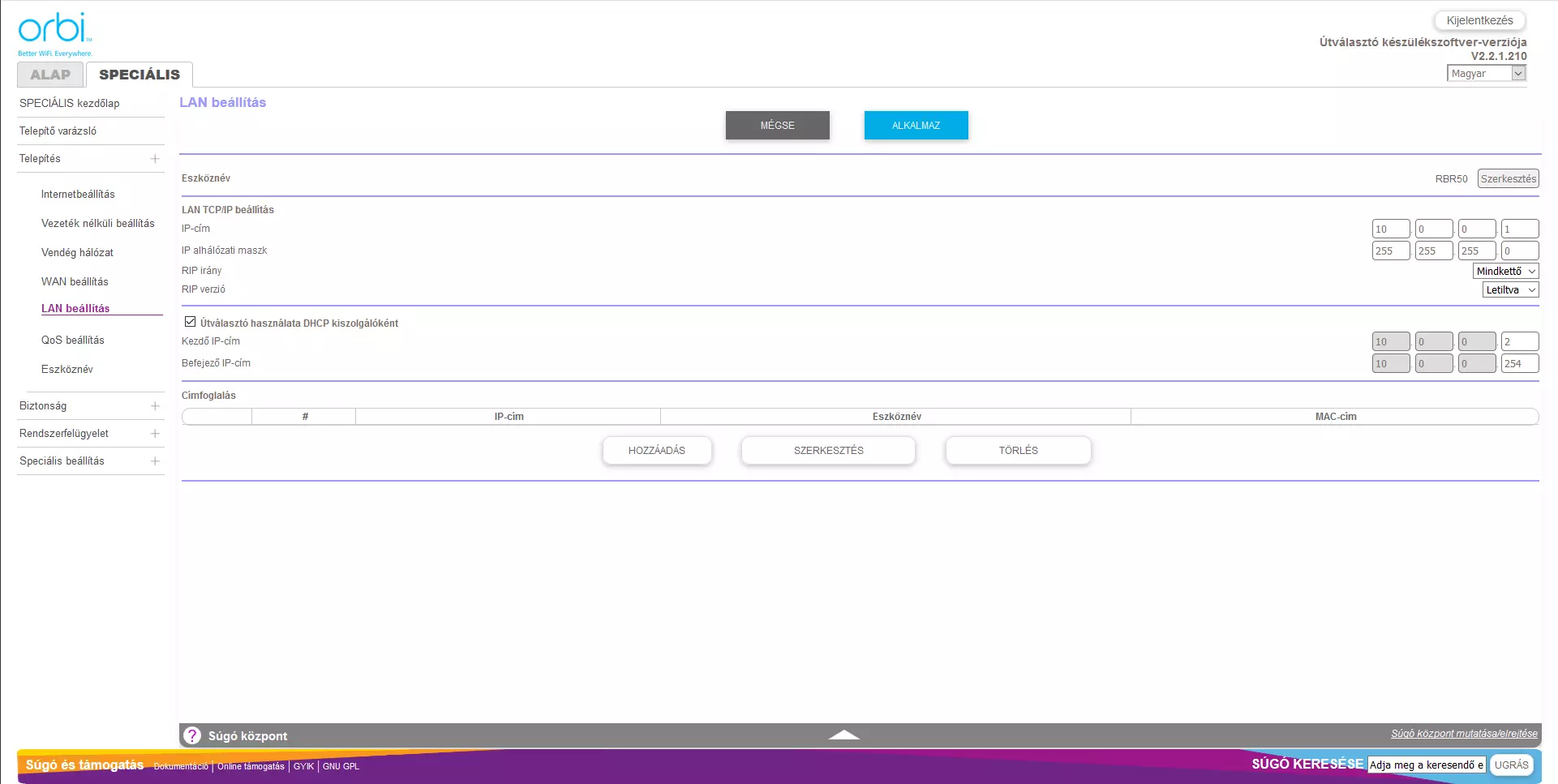This screenshot has width=1558, height=784.
Task: Open the Magyar language dropdown
Action: point(1486,74)
